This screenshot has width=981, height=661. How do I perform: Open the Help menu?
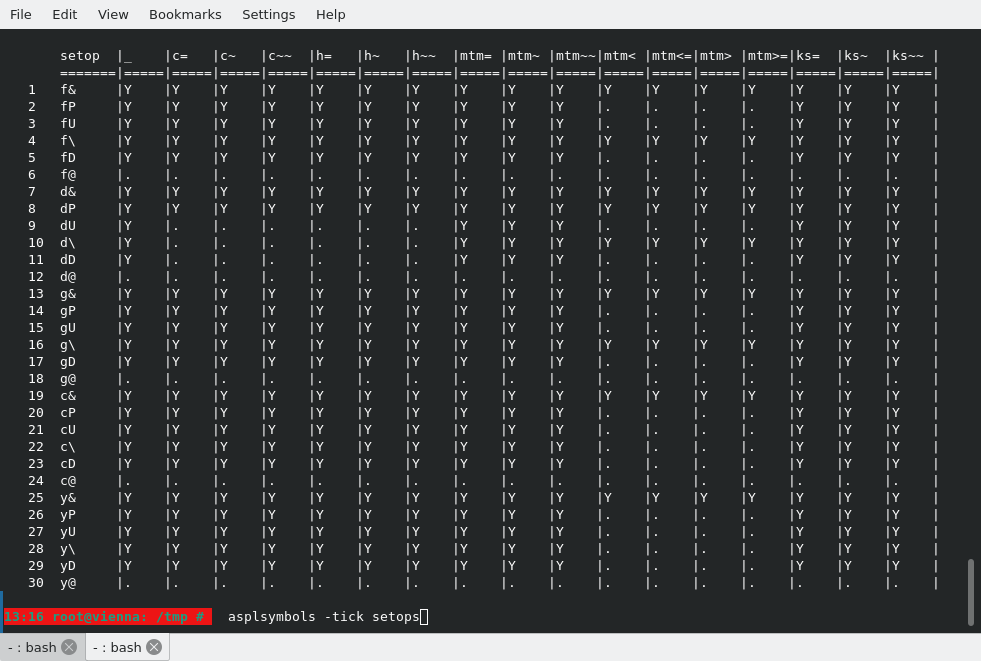[330, 14]
